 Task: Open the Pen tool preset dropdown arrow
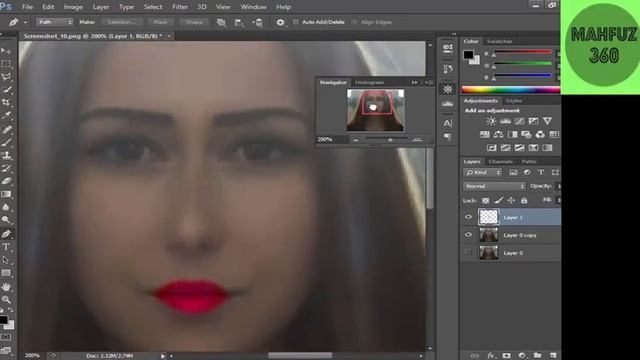[25, 22]
